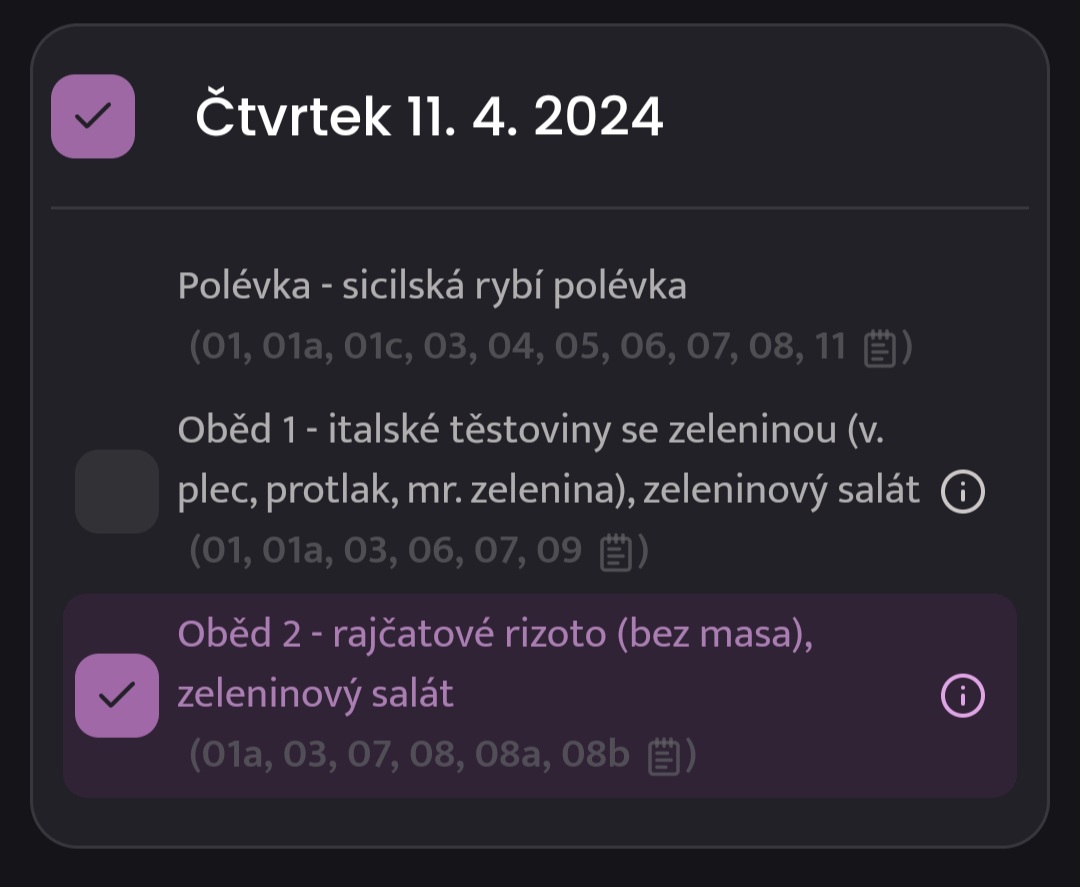Click soup allergen list starting 01, 01a, 01c
This screenshot has height=887, width=1080.
(x=551, y=346)
